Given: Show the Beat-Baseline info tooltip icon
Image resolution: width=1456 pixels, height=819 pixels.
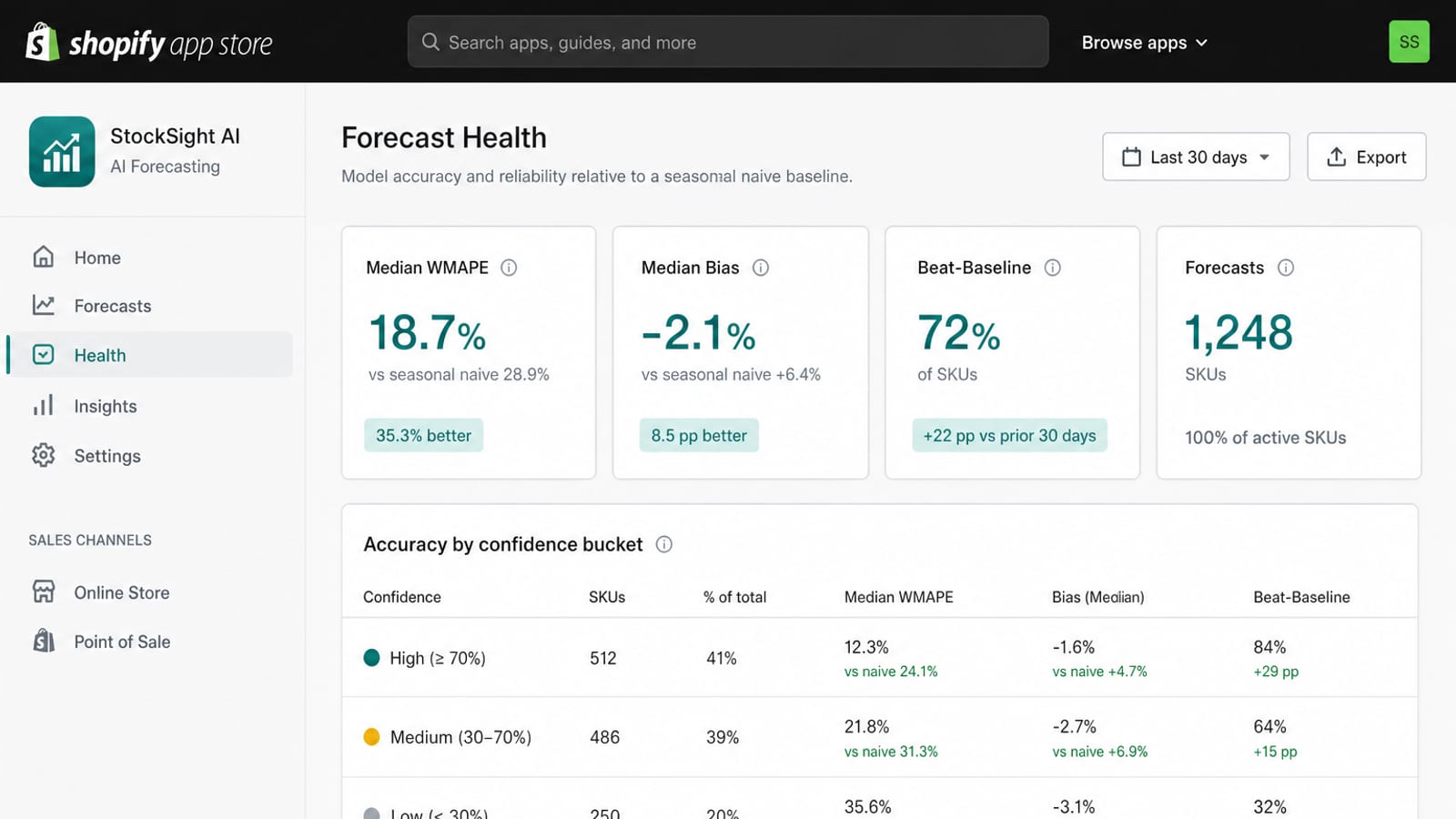Looking at the screenshot, I should (x=1053, y=268).
